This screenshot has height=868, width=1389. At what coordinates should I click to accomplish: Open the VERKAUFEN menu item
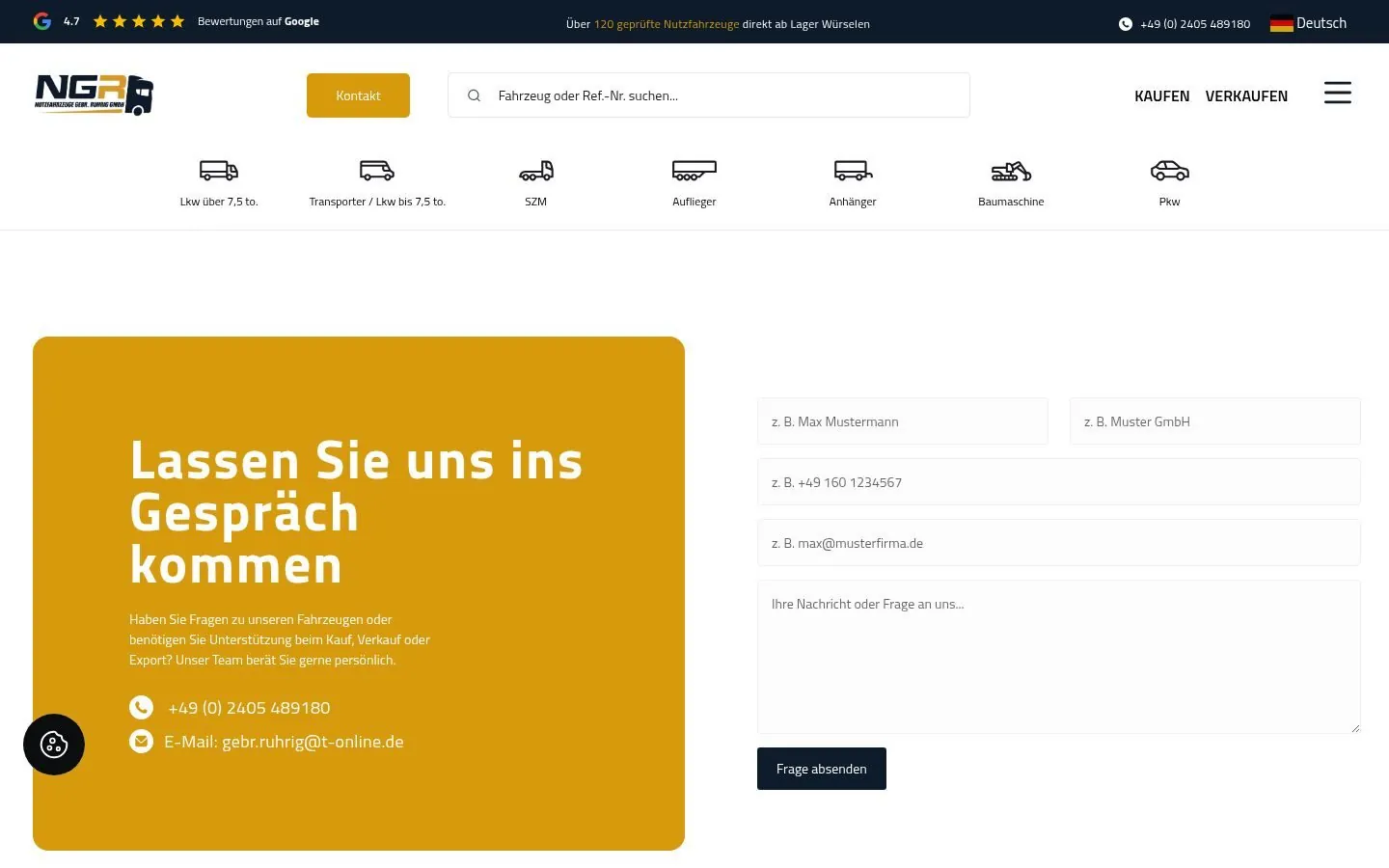click(1246, 95)
